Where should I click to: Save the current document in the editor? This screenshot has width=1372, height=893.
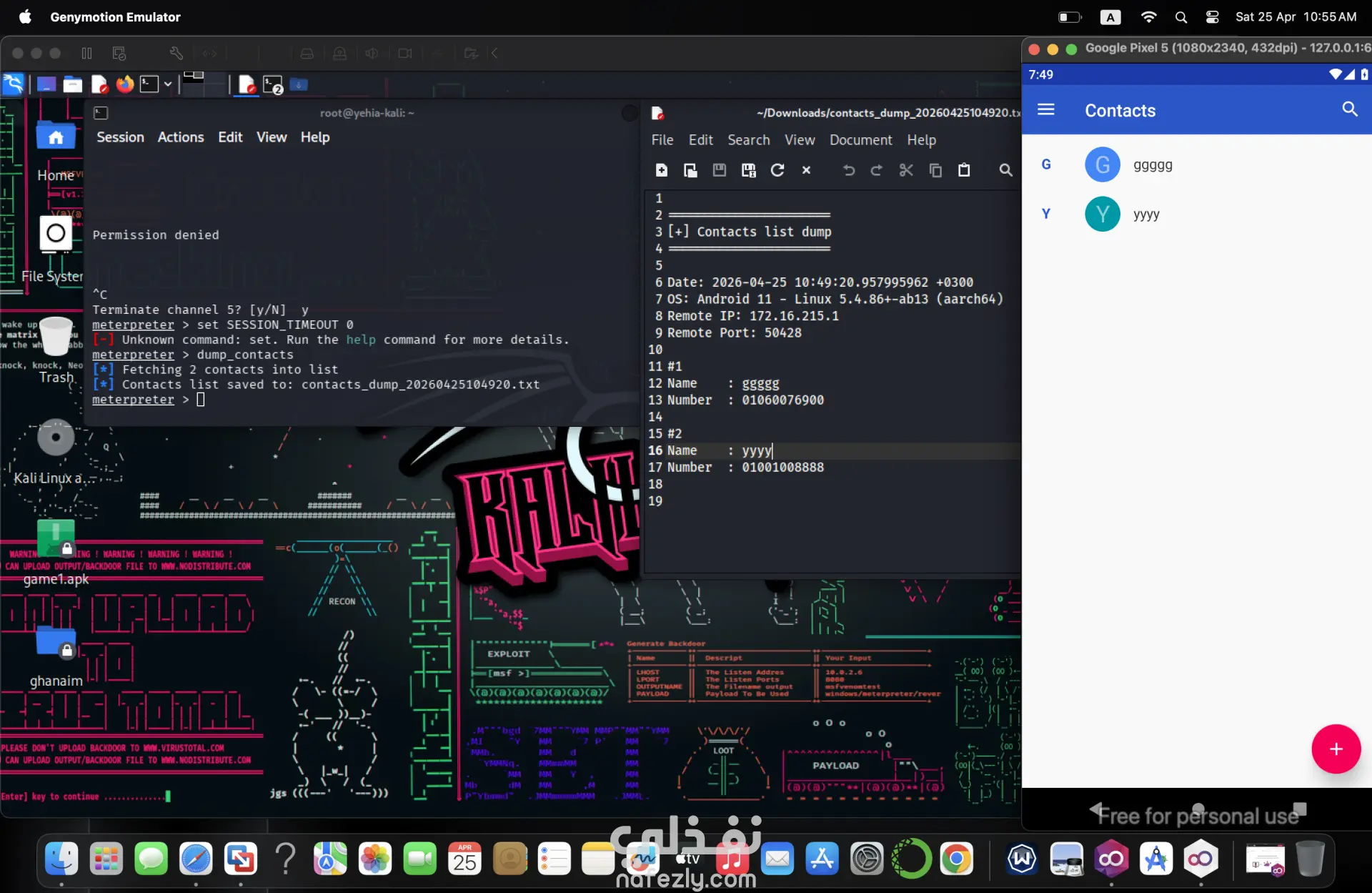tap(720, 170)
